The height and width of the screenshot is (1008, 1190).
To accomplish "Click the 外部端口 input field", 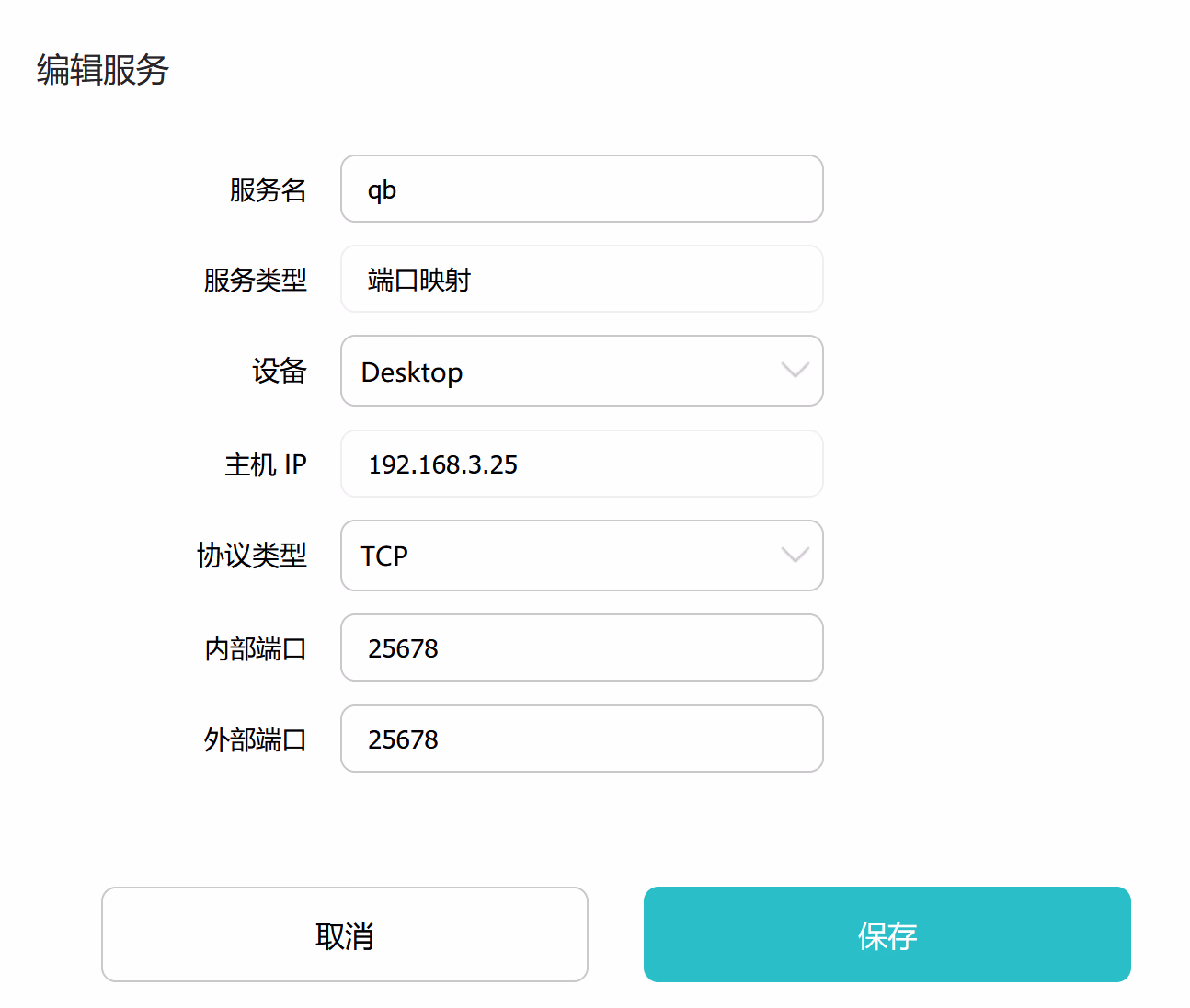I will pyautogui.click(x=581, y=739).
